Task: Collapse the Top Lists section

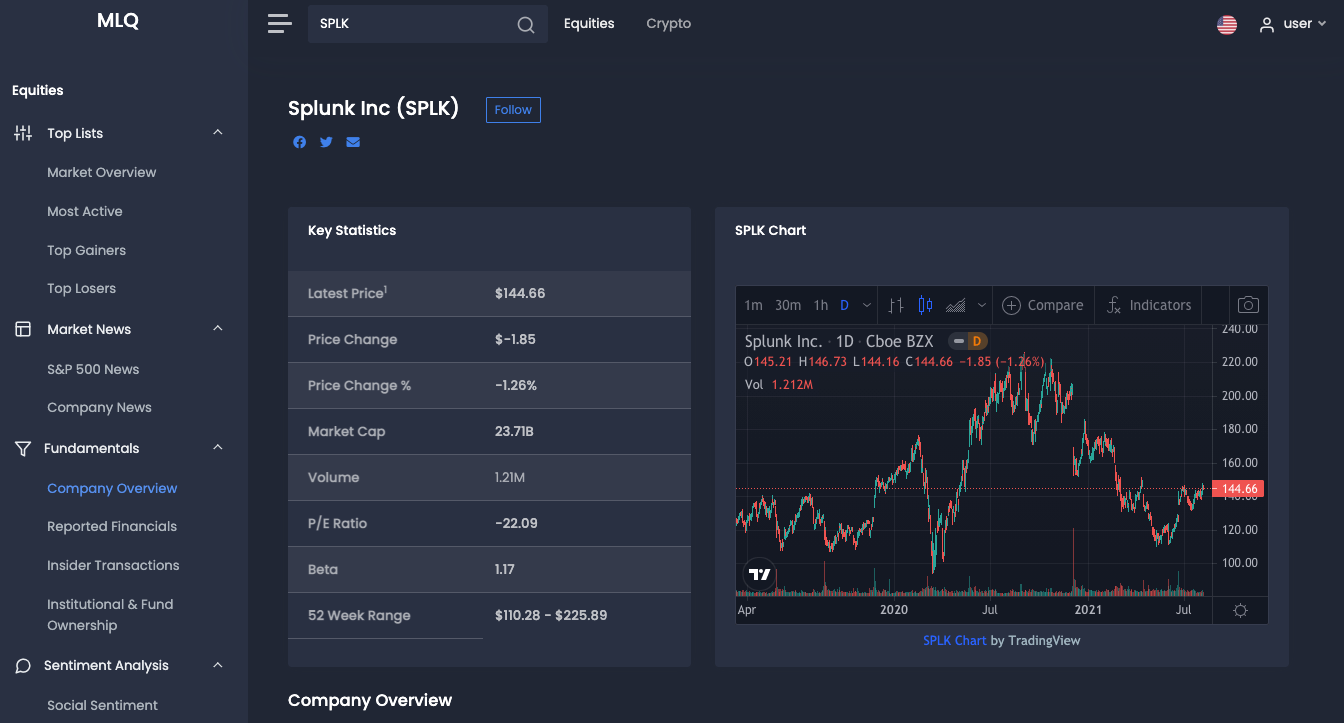Action: [x=218, y=133]
